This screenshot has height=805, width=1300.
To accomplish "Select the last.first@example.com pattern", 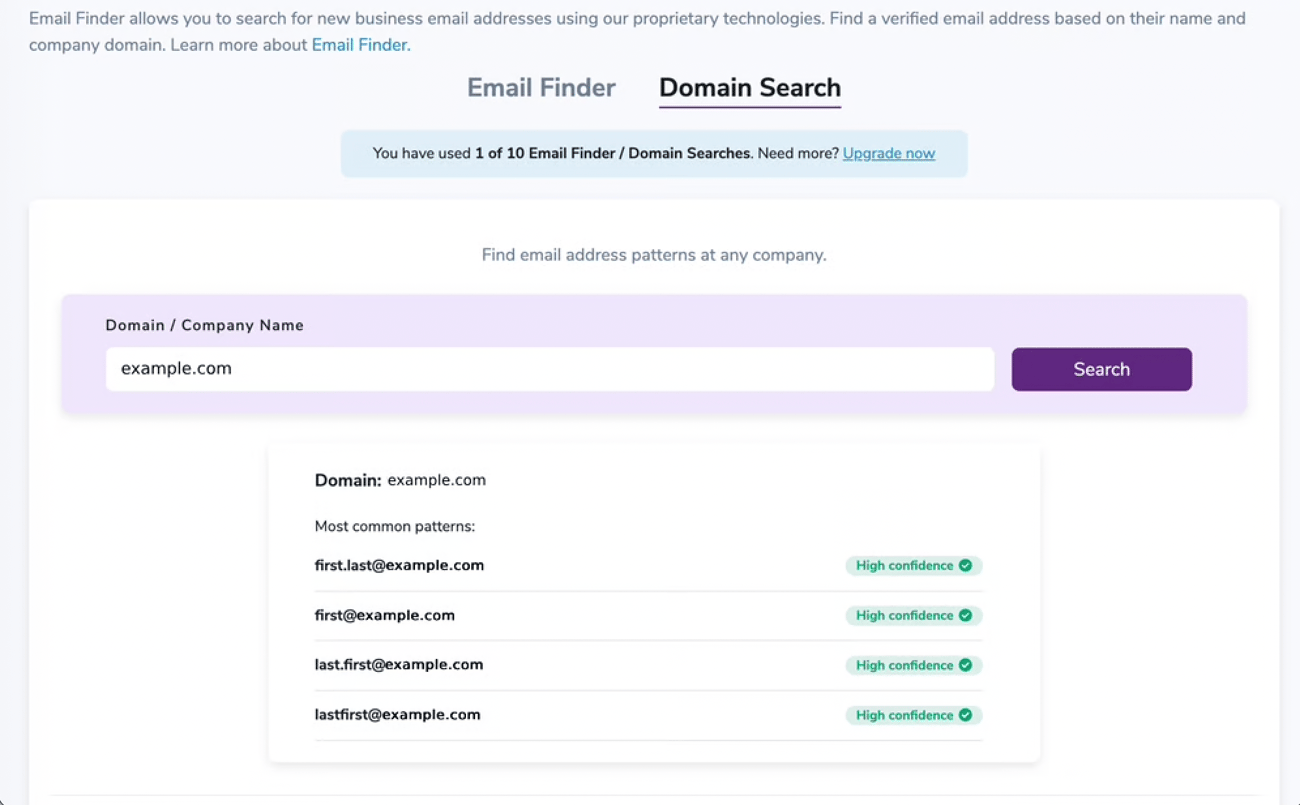I will (x=399, y=664).
